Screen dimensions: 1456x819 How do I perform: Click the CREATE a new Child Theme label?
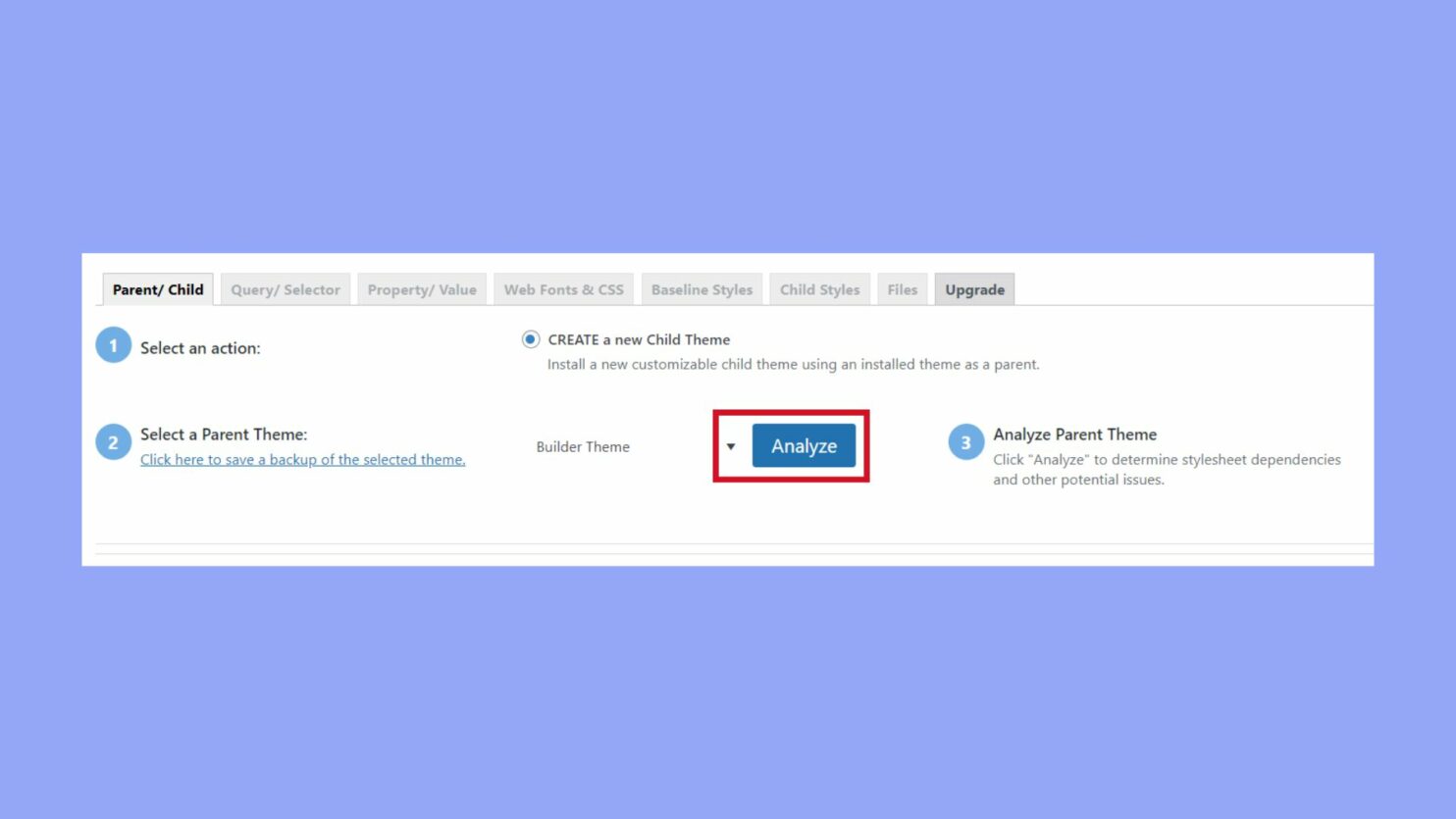pos(638,339)
